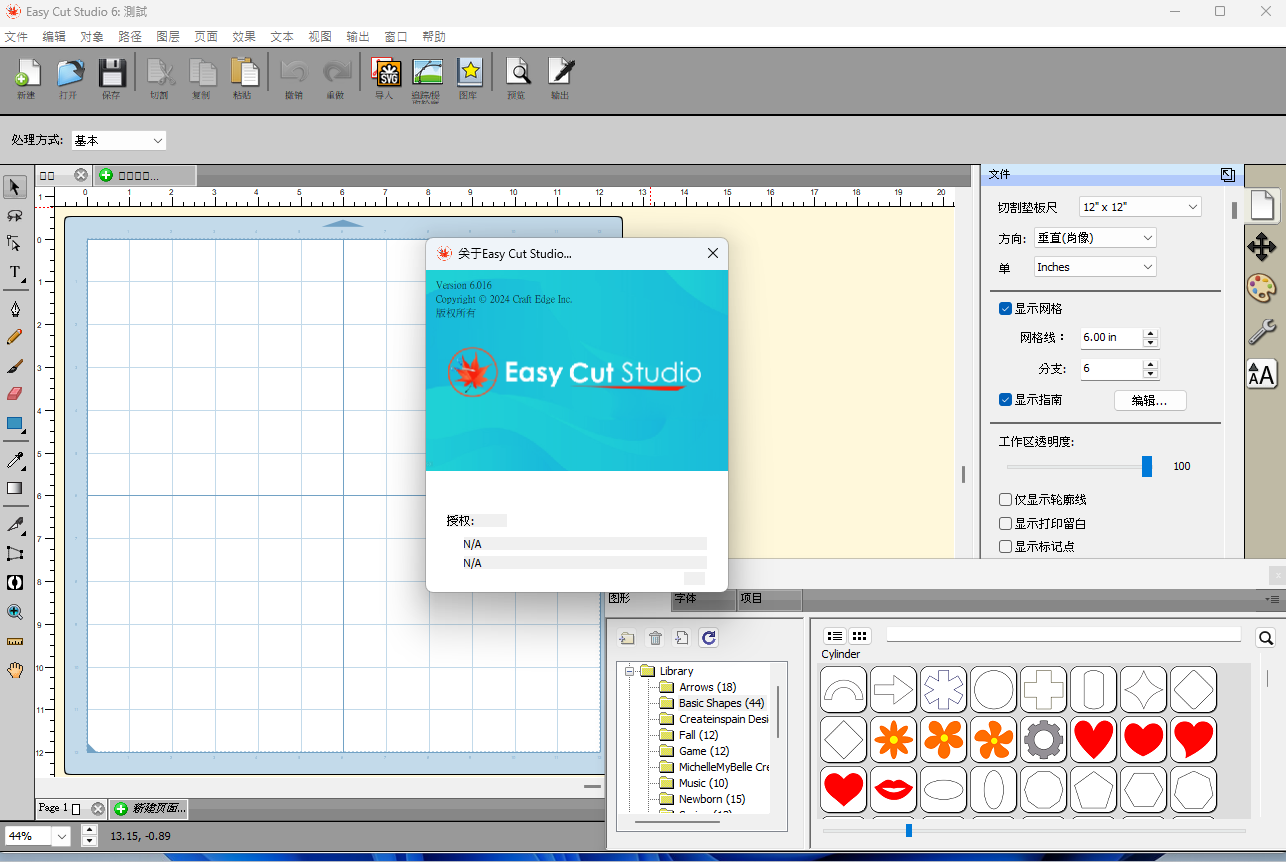Open the Inches units dropdown
Image resolution: width=1286 pixels, height=862 pixels.
(1094, 267)
